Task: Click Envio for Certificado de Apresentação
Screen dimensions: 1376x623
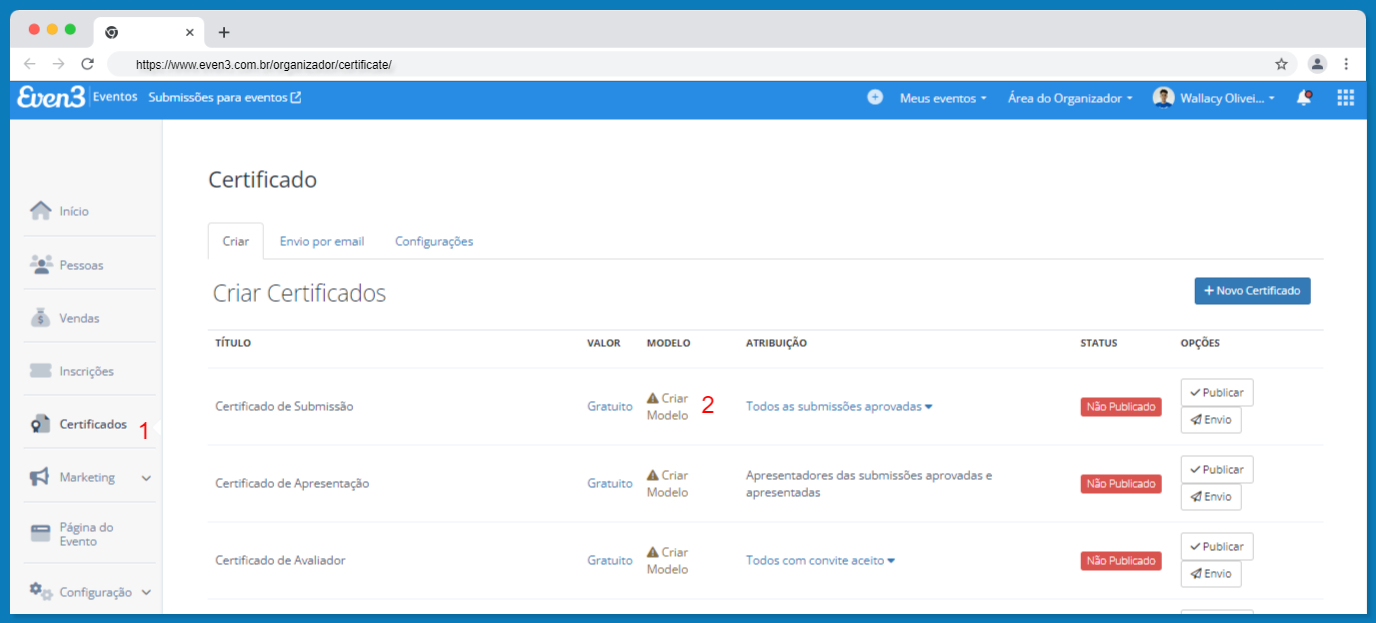Action: (1211, 497)
